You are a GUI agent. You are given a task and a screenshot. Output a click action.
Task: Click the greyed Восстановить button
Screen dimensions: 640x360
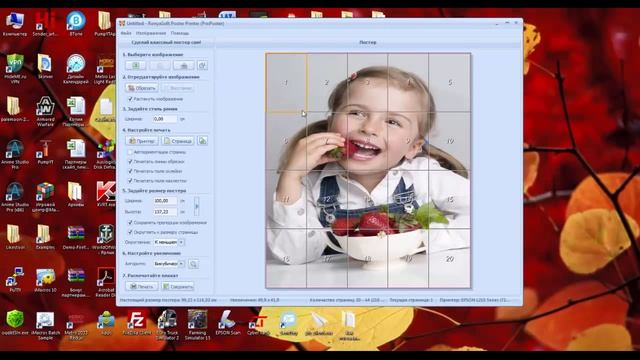coord(178,88)
